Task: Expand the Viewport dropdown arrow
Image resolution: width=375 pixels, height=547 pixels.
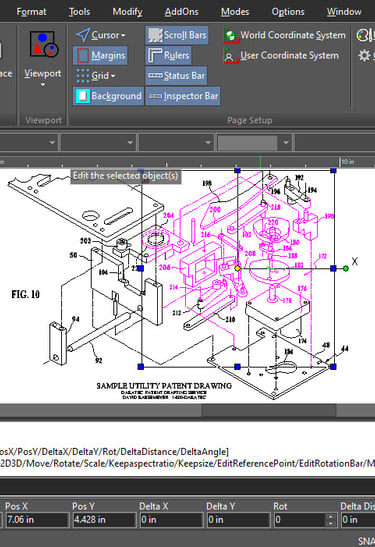Action: [x=43, y=85]
